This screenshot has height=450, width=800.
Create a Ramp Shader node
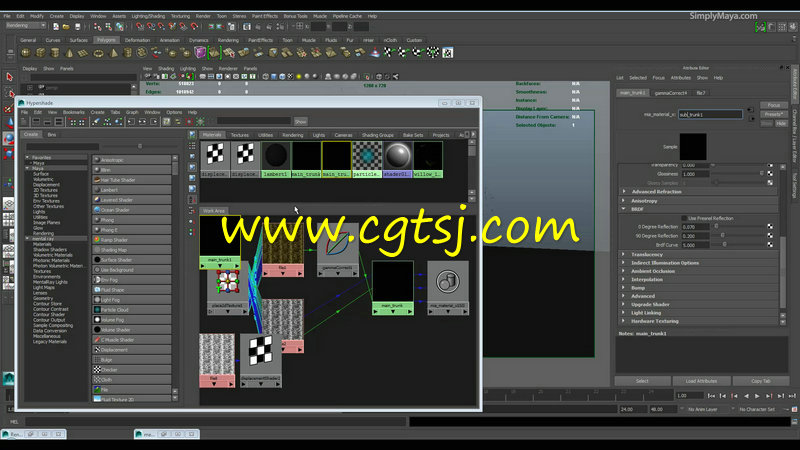pyautogui.click(x=132, y=240)
